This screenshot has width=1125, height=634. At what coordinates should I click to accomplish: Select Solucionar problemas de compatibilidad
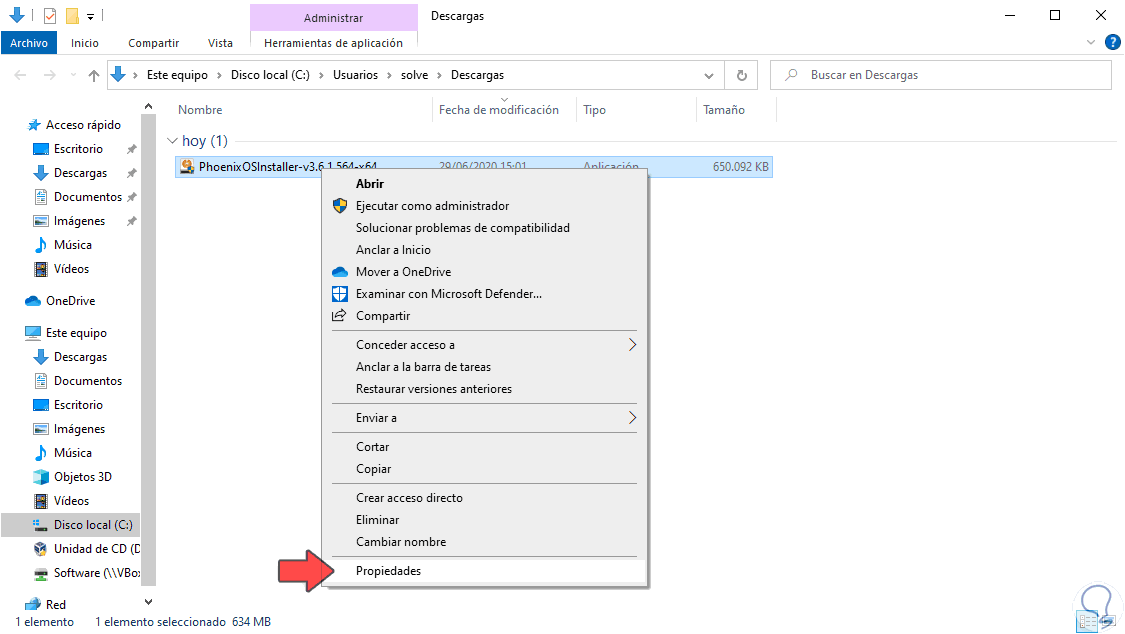(463, 228)
